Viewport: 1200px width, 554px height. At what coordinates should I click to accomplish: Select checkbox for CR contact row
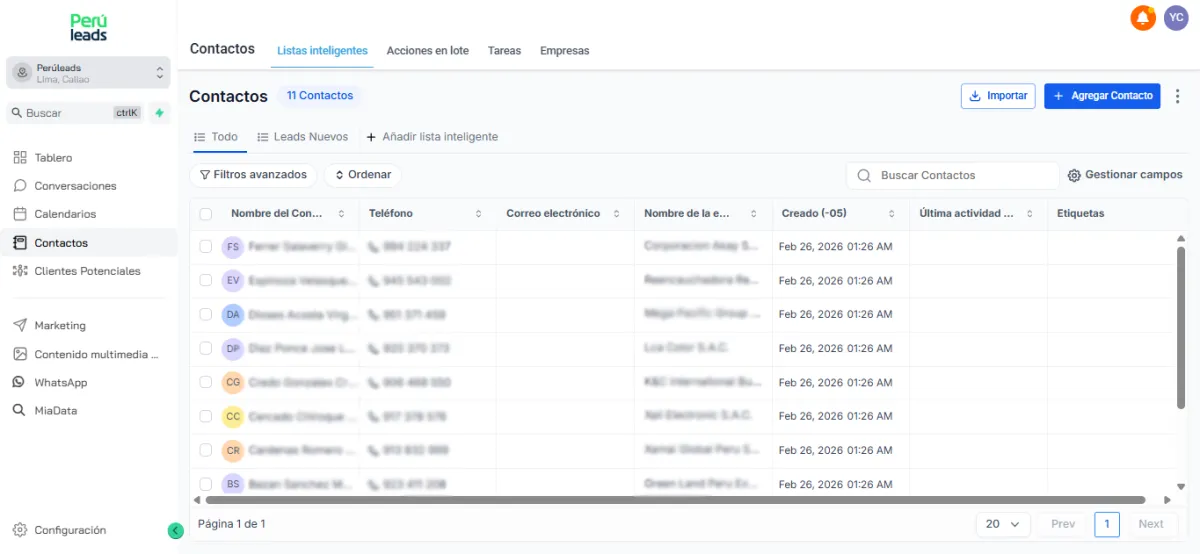pos(206,451)
